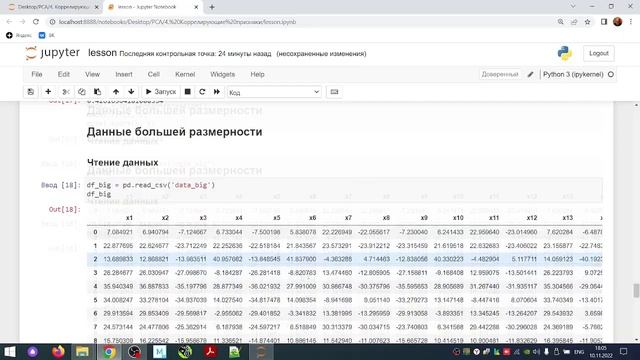The height and width of the screenshot is (360, 640).
Task: Insert a cell below with the plus icon
Action: point(48,92)
